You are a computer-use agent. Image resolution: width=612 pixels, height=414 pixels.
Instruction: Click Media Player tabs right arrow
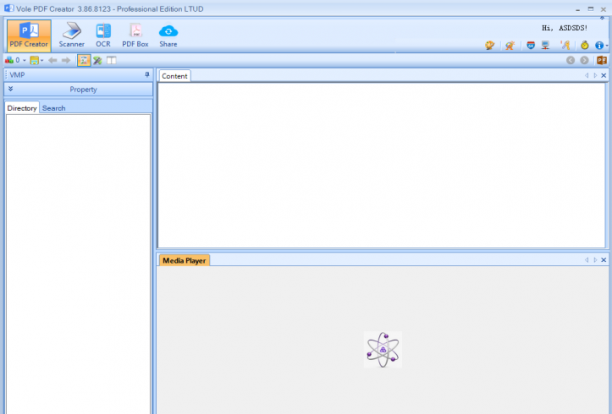595,260
